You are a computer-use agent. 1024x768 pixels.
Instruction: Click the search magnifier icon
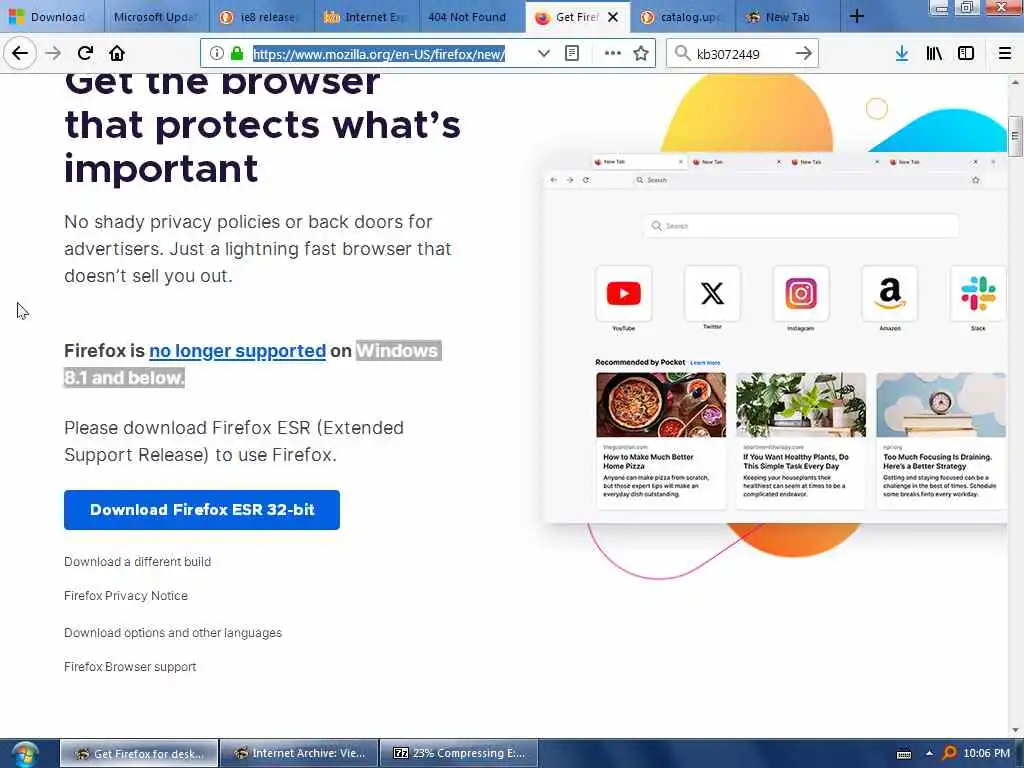(x=682, y=54)
